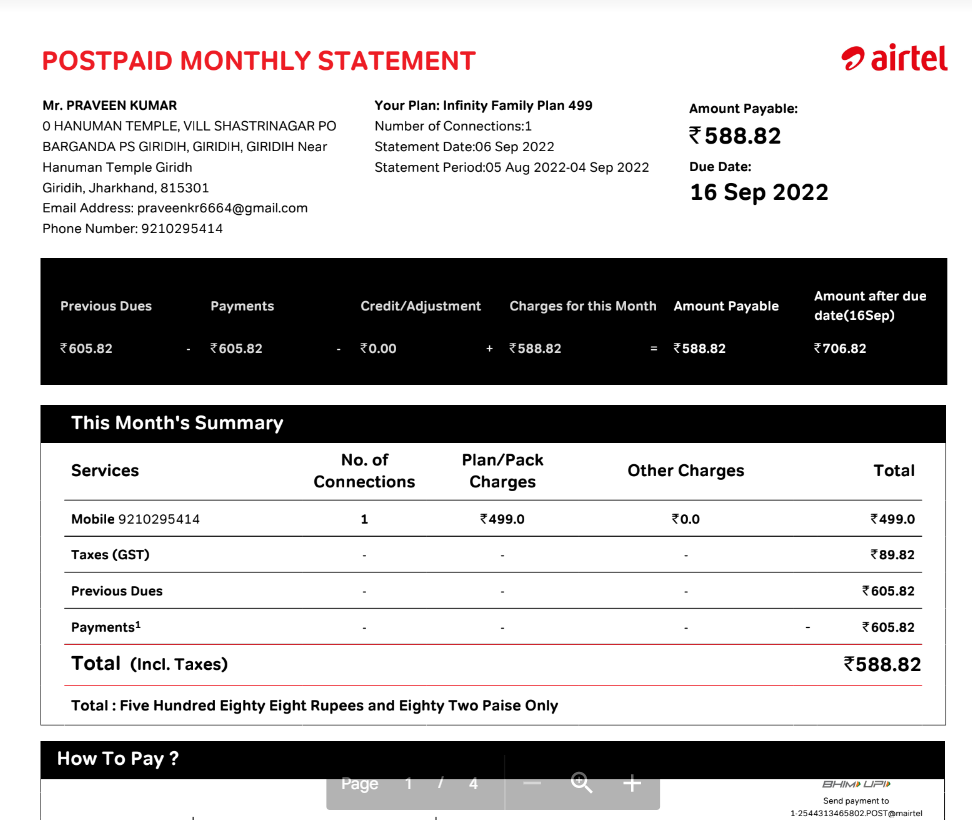Click the "Credit/Adjustment" header
Image resolution: width=972 pixels, height=820 pixels.
point(421,306)
